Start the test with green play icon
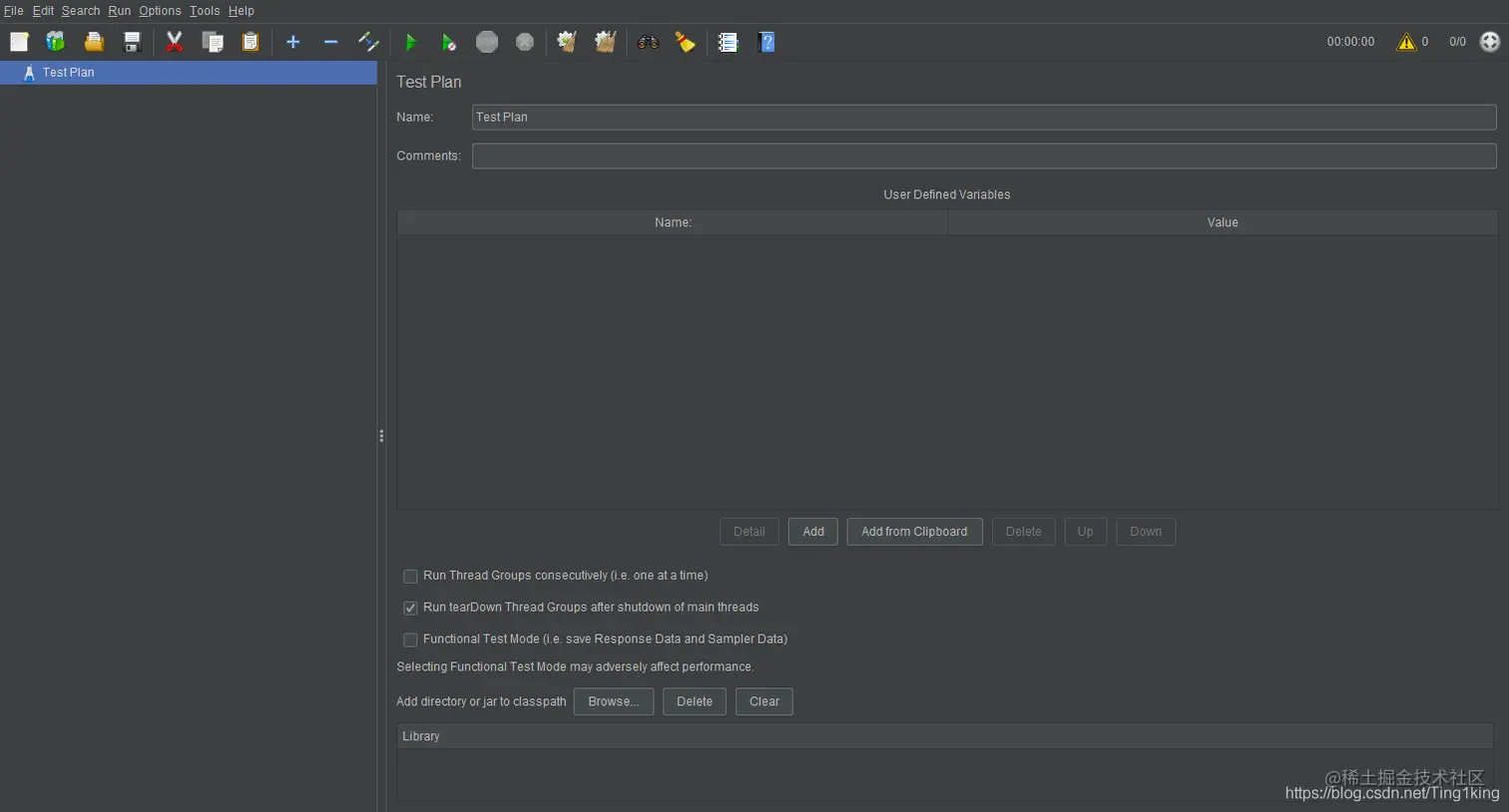 410,42
